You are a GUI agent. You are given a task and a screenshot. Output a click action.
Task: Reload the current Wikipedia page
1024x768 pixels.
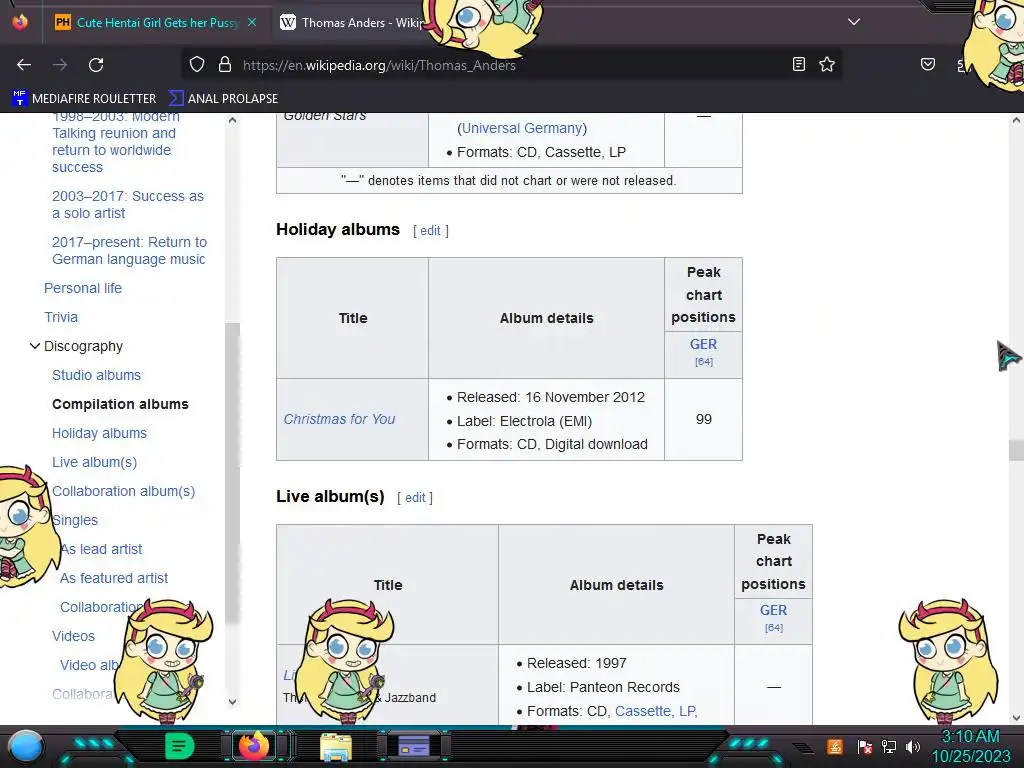[96, 65]
